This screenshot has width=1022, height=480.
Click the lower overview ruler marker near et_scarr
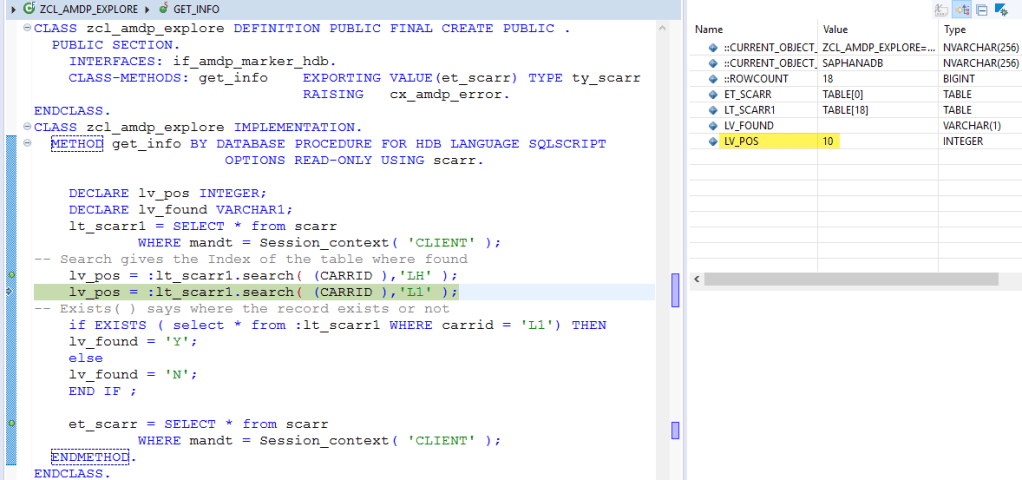[x=675, y=430]
